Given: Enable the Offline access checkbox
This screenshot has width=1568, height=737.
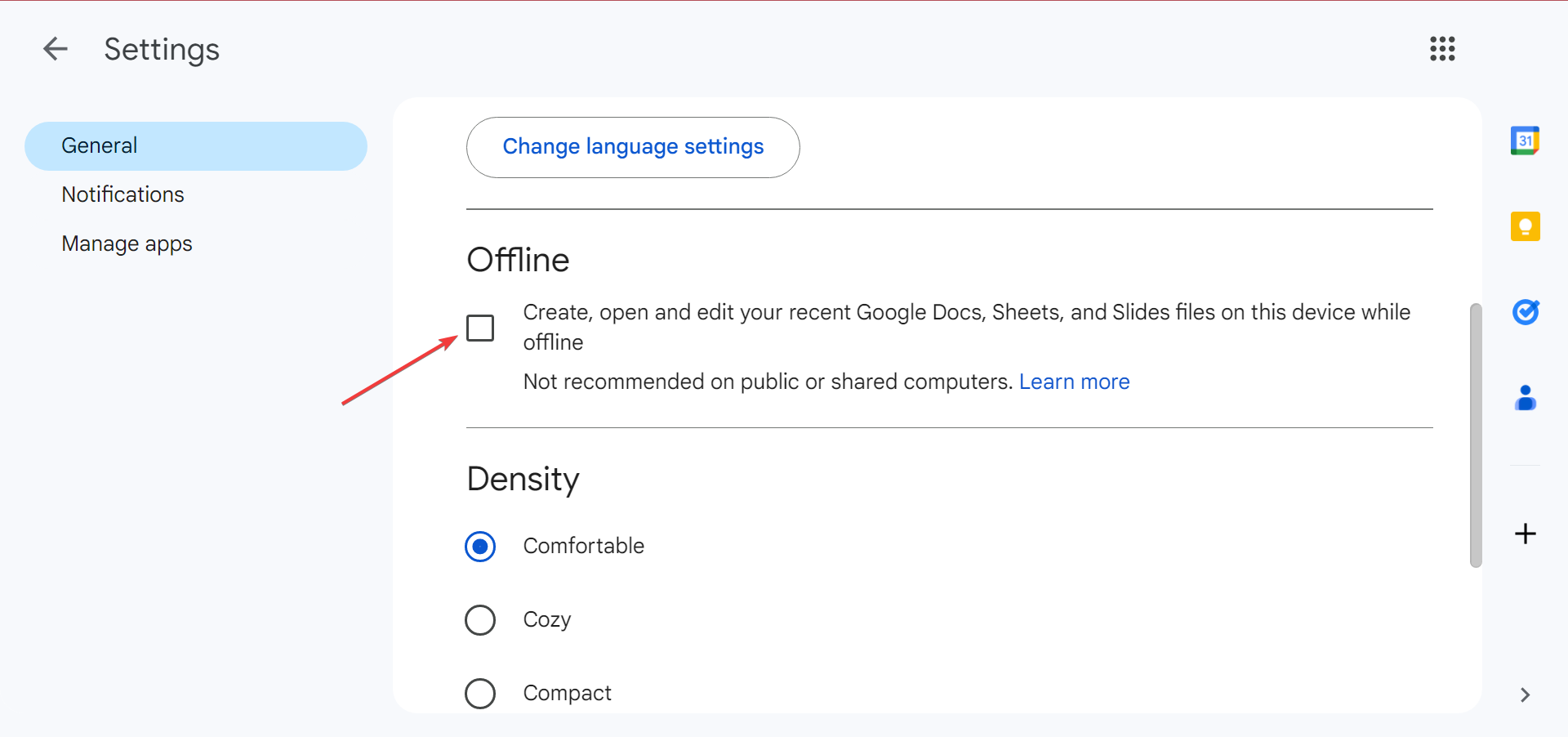Looking at the screenshot, I should click(x=480, y=328).
